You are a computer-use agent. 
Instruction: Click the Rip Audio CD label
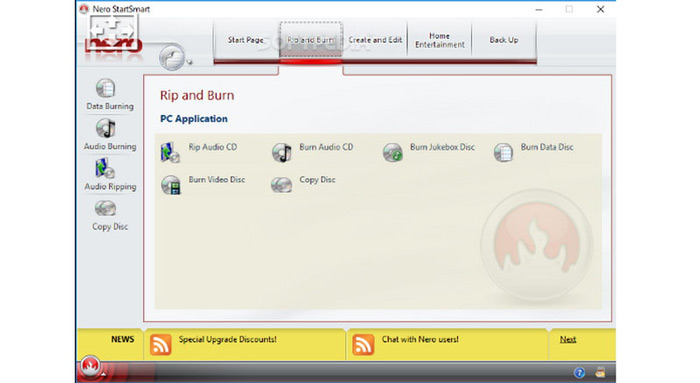pos(212,147)
